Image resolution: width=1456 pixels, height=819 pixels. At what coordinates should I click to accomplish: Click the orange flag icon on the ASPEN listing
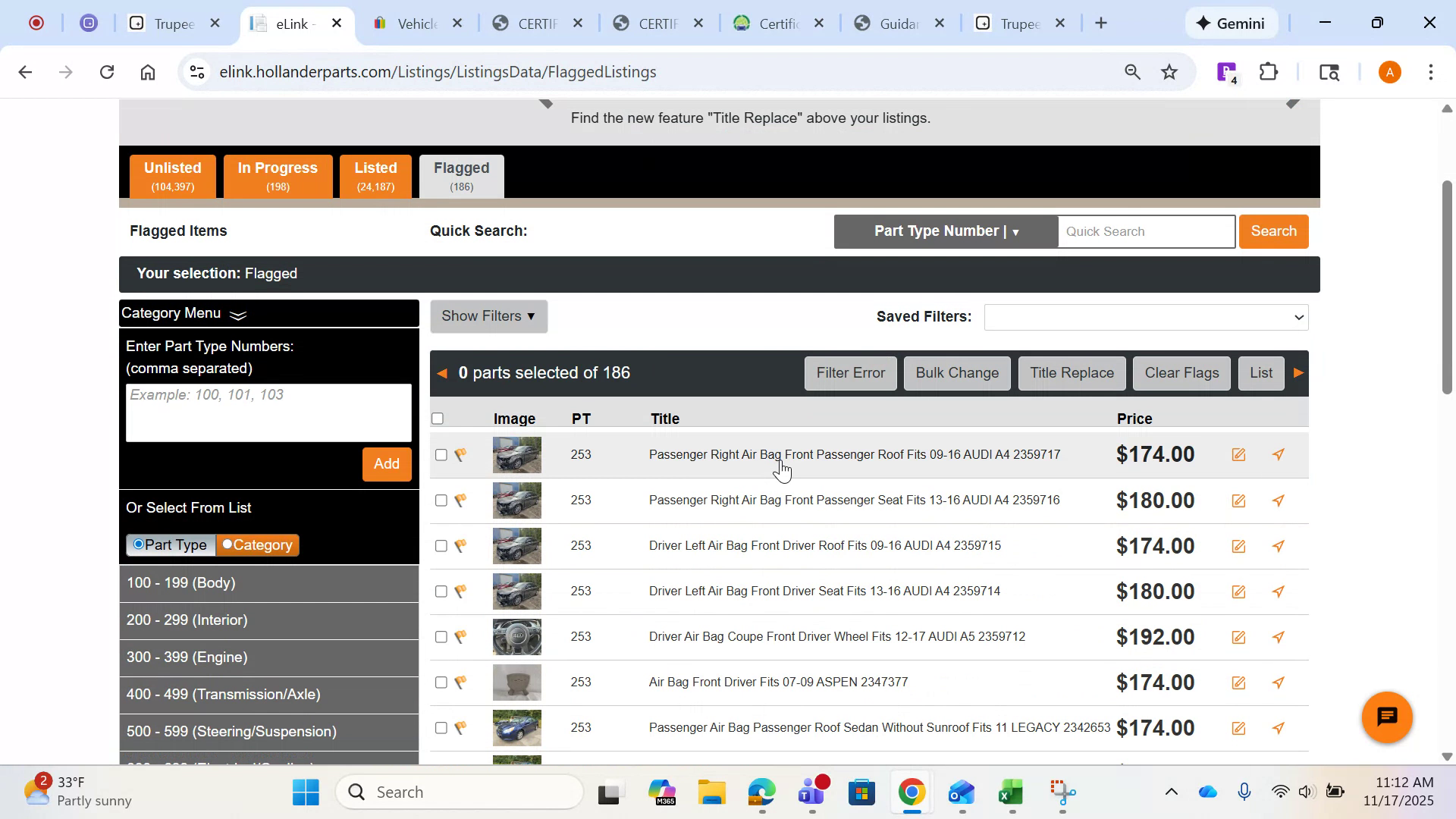click(461, 682)
